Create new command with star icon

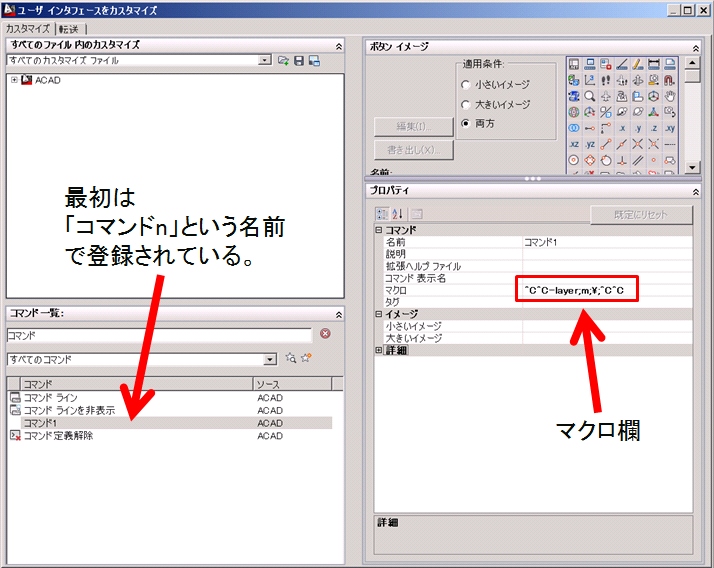(x=306, y=358)
